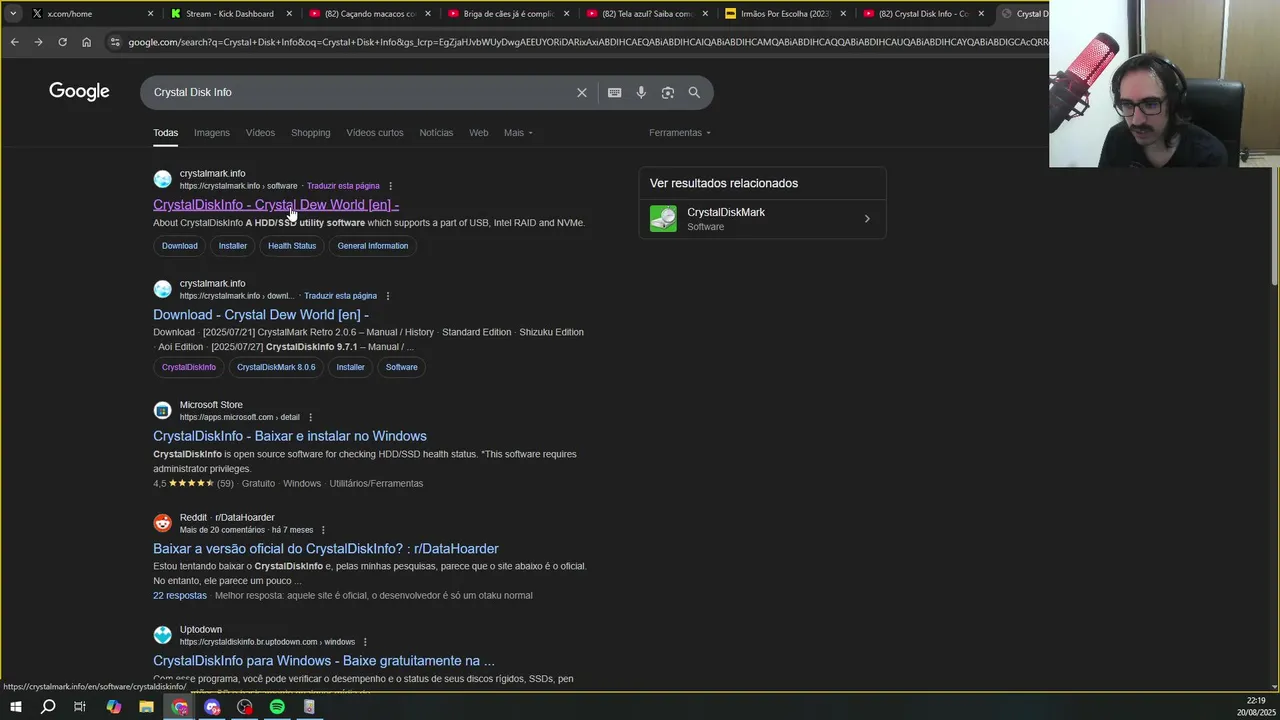The image size is (1280, 720).
Task: Click the Download sitelink chip
Action: click(x=180, y=246)
